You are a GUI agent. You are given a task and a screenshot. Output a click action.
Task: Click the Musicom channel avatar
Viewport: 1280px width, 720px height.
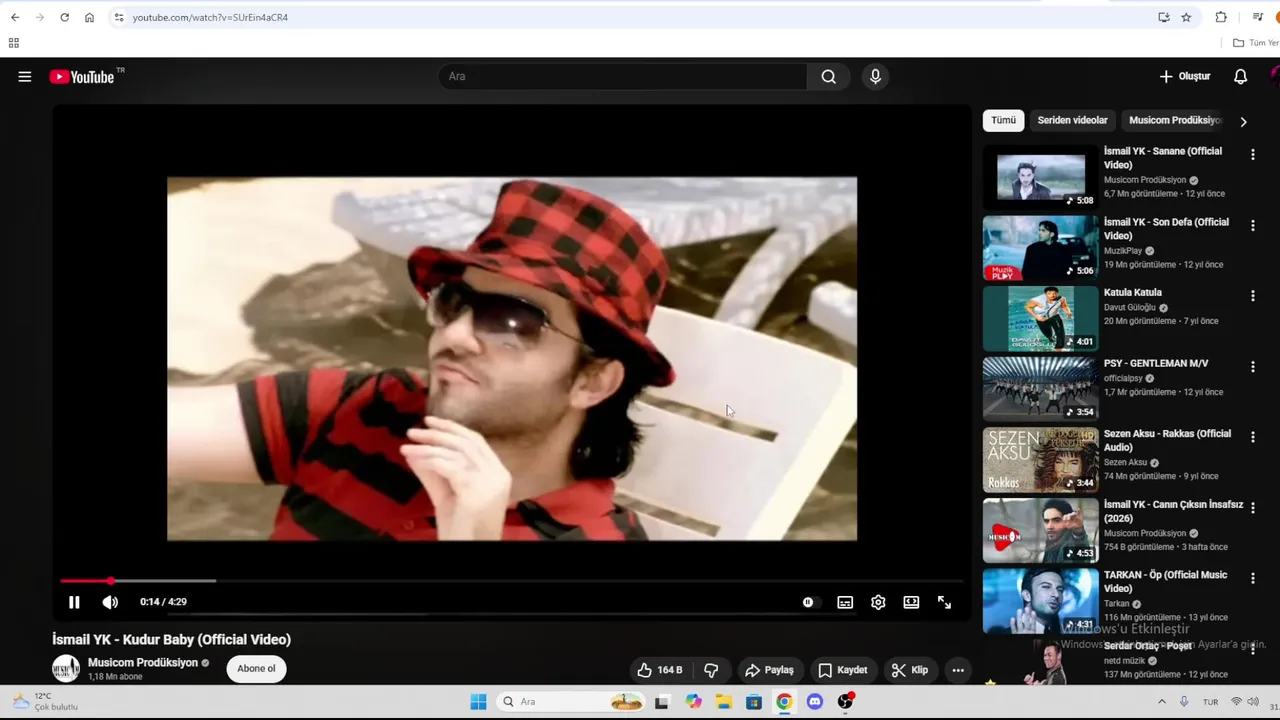[66, 668]
